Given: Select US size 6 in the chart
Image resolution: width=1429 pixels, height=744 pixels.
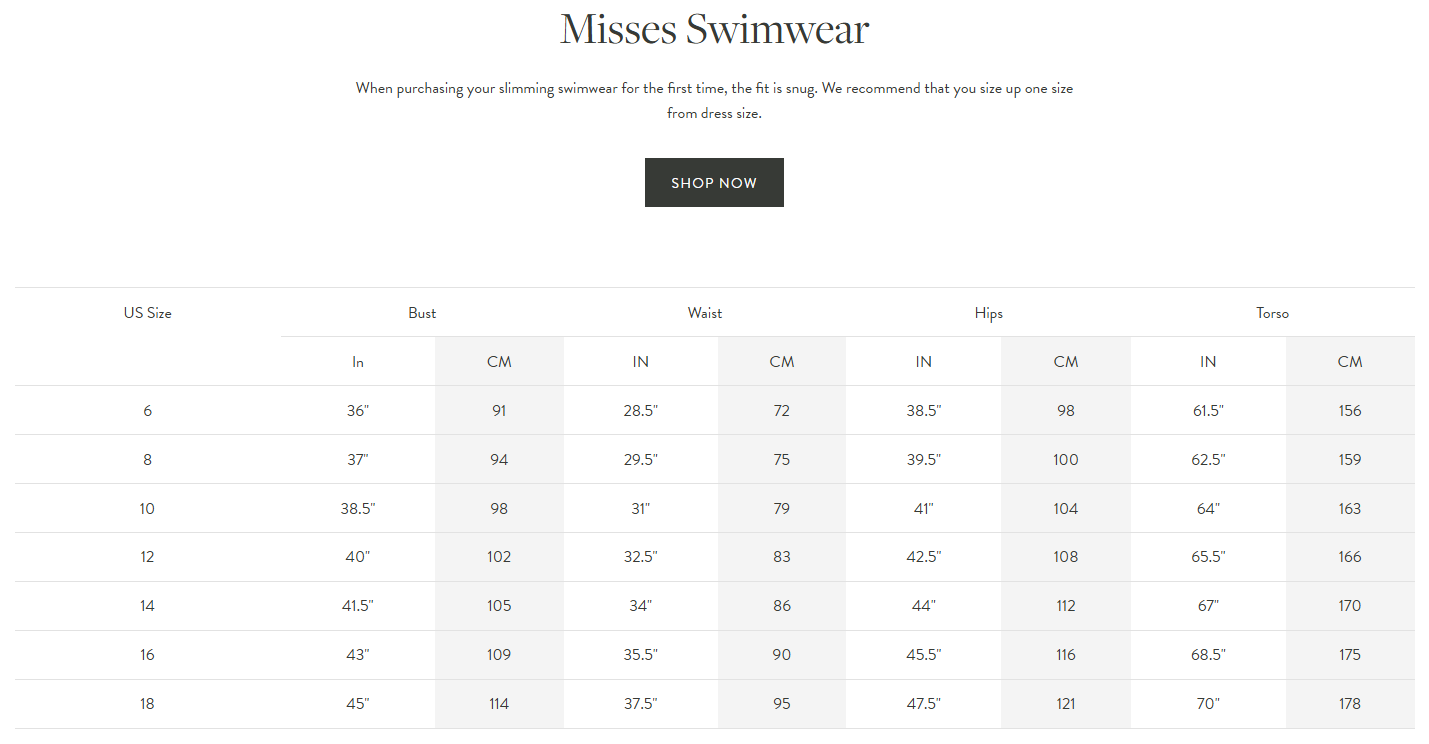Looking at the screenshot, I should pyautogui.click(x=147, y=410).
